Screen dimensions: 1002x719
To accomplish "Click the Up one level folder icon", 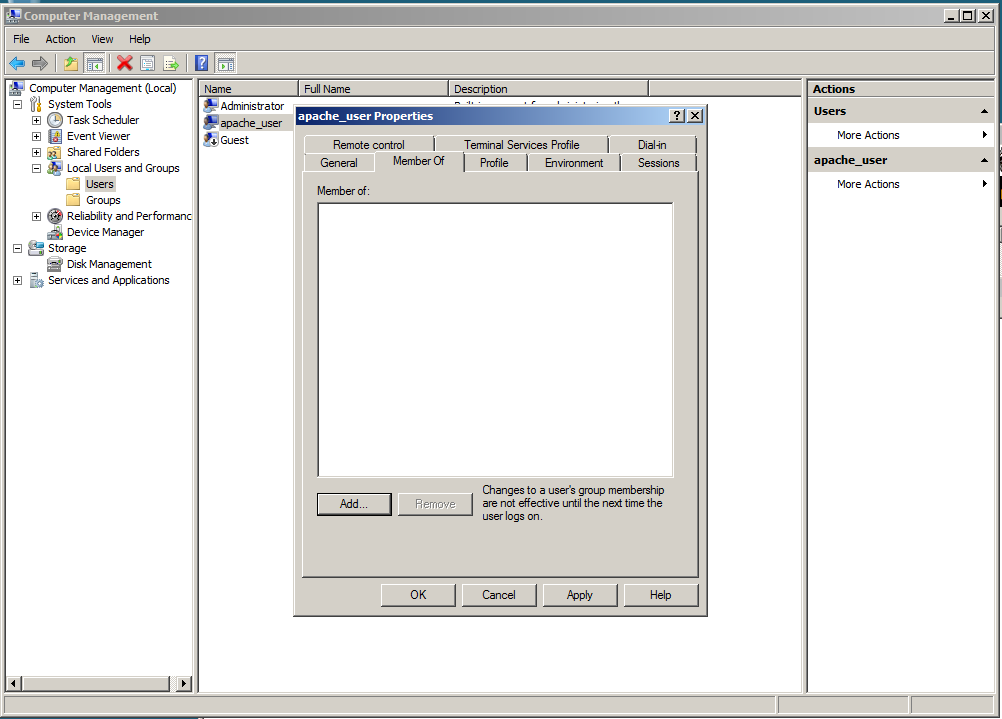I will click(x=71, y=63).
